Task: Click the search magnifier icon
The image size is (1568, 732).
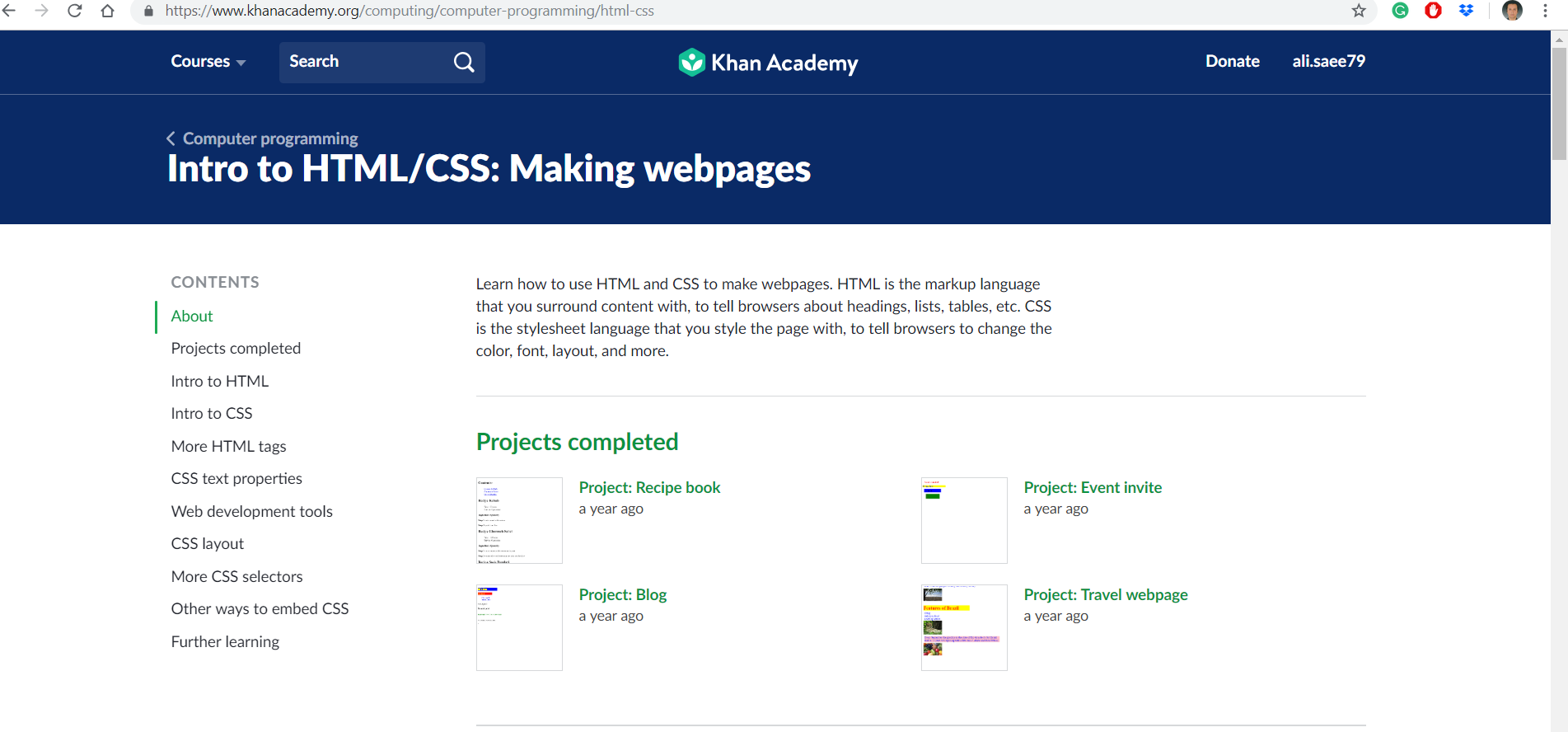Action: click(464, 62)
